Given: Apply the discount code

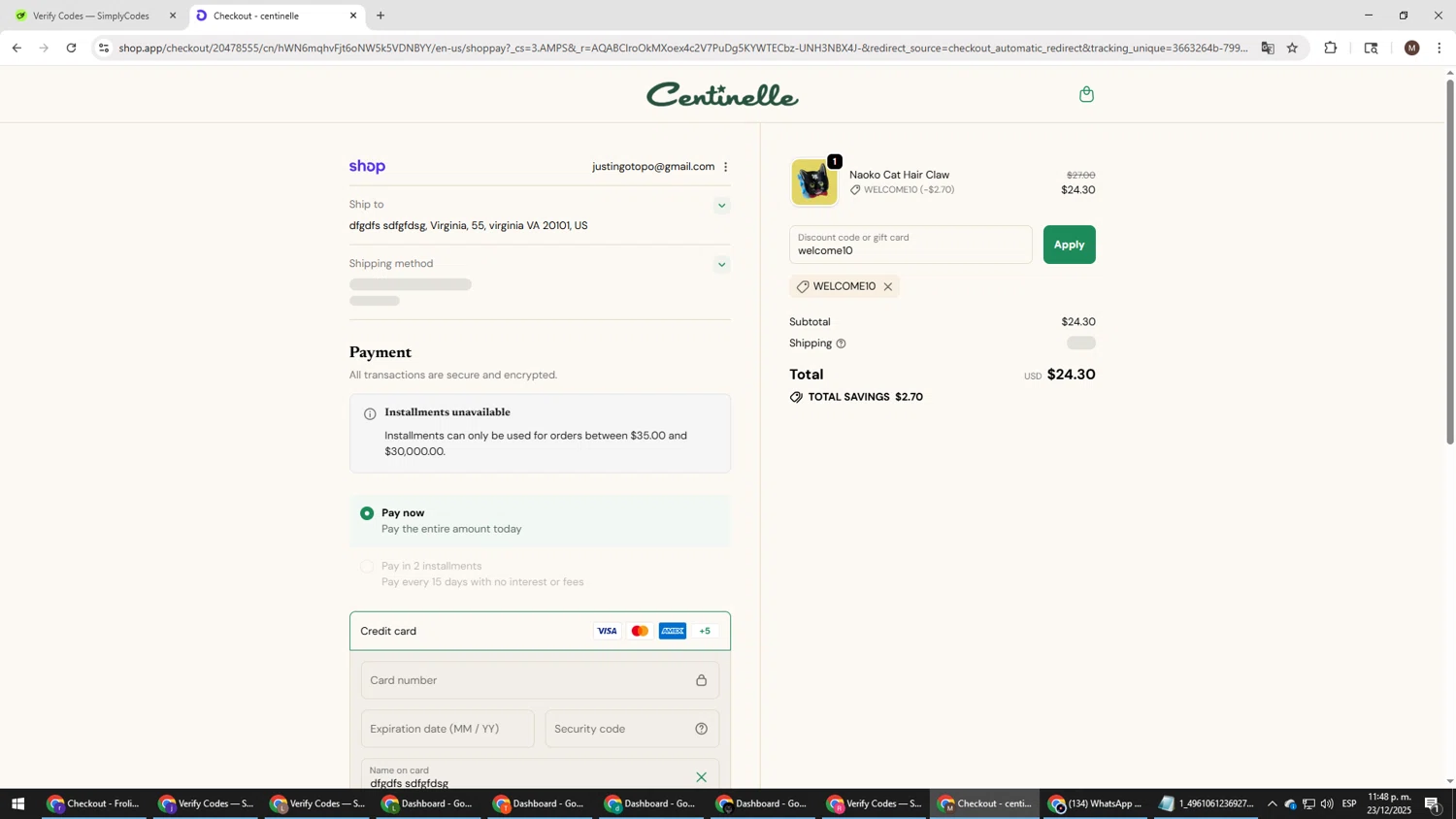Looking at the screenshot, I should coord(1069,245).
